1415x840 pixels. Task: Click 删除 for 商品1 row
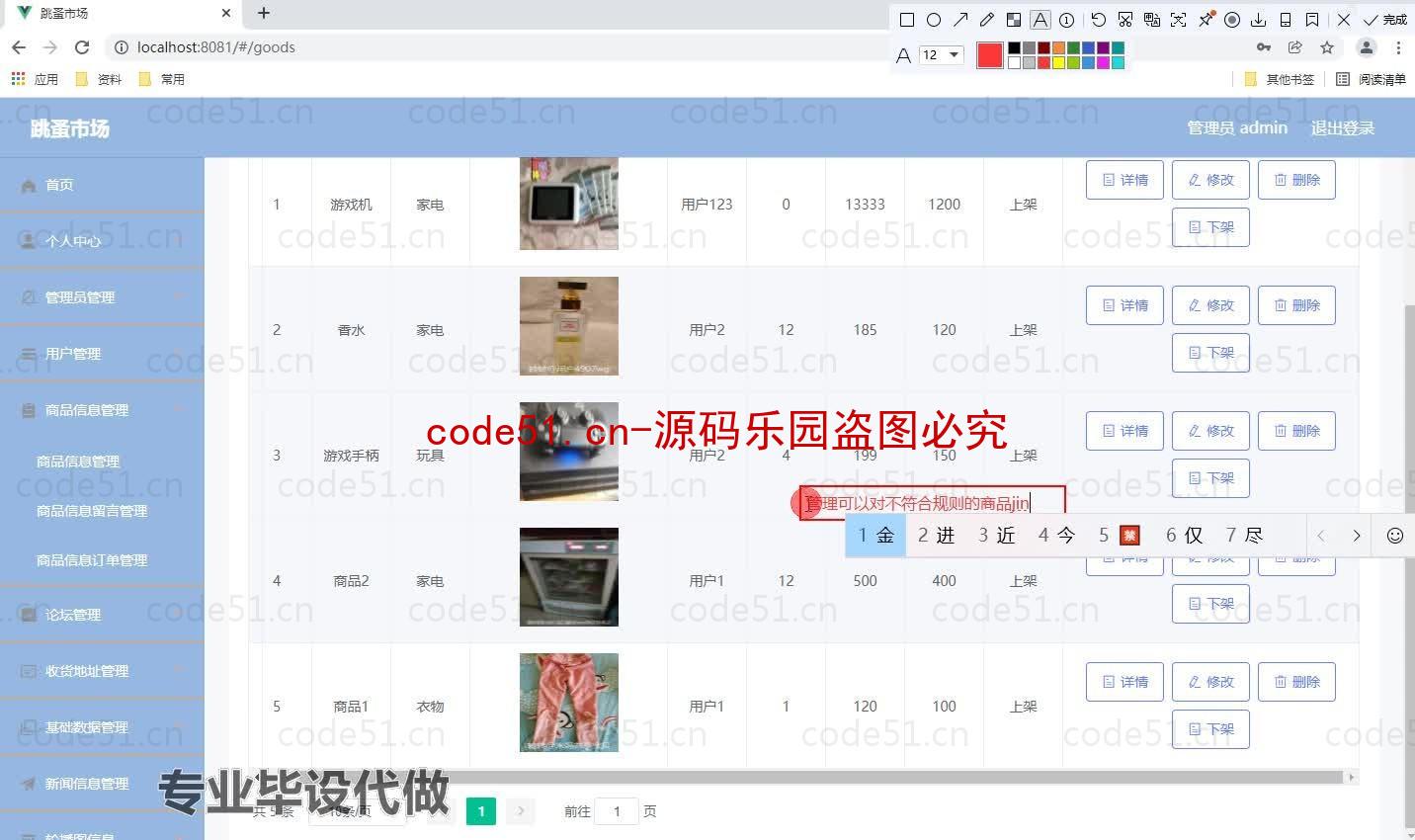pyautogui.click(x=1296, y=682)
